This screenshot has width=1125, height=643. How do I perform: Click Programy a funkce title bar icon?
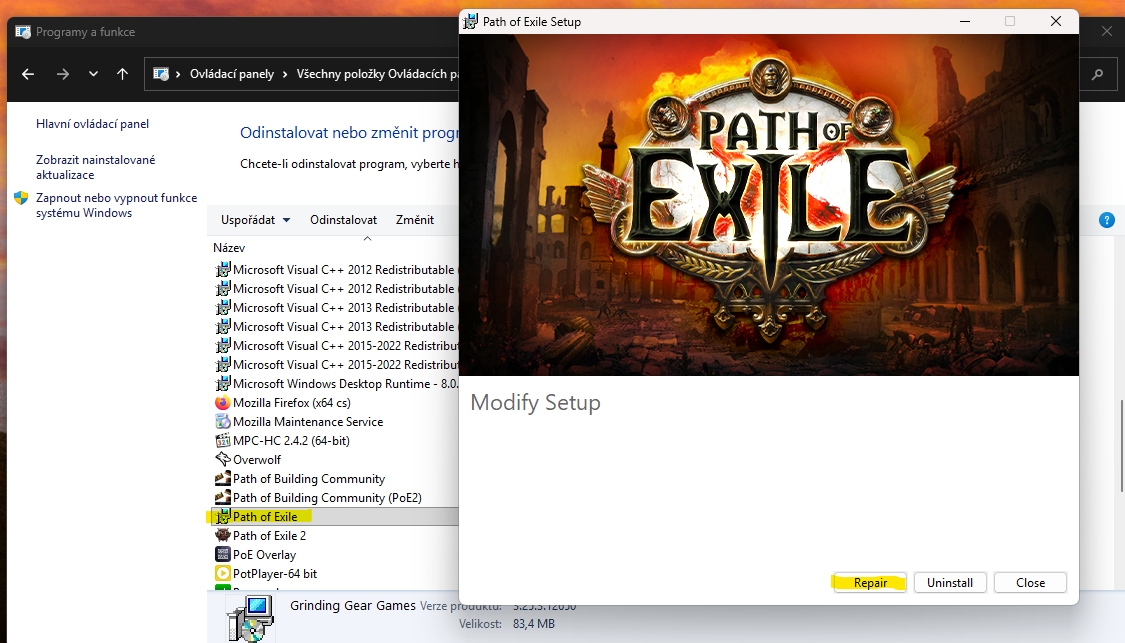tap(23, 32)
